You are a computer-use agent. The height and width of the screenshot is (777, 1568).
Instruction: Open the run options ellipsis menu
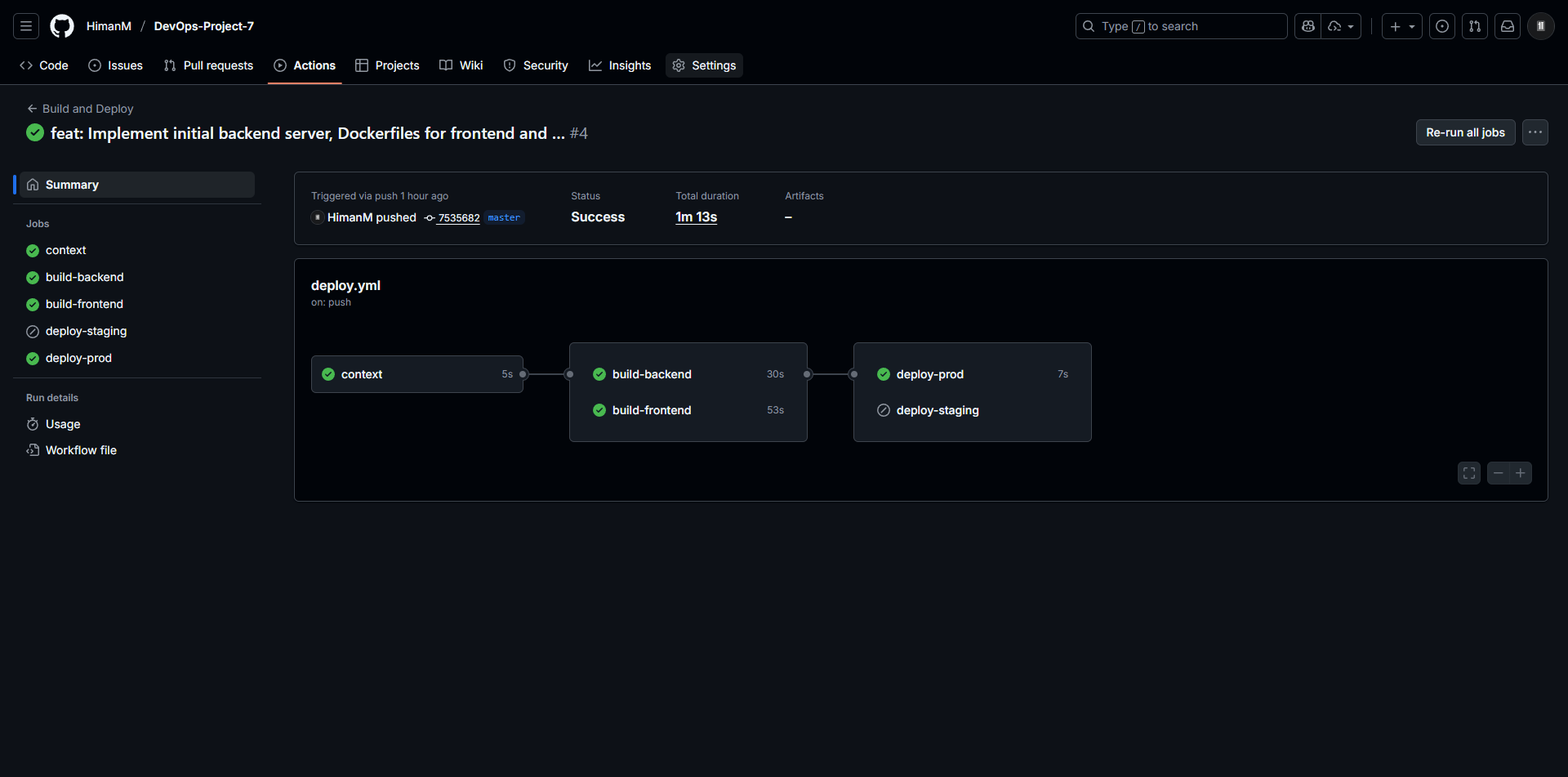pyautogui.click(x=1535, y=132)
